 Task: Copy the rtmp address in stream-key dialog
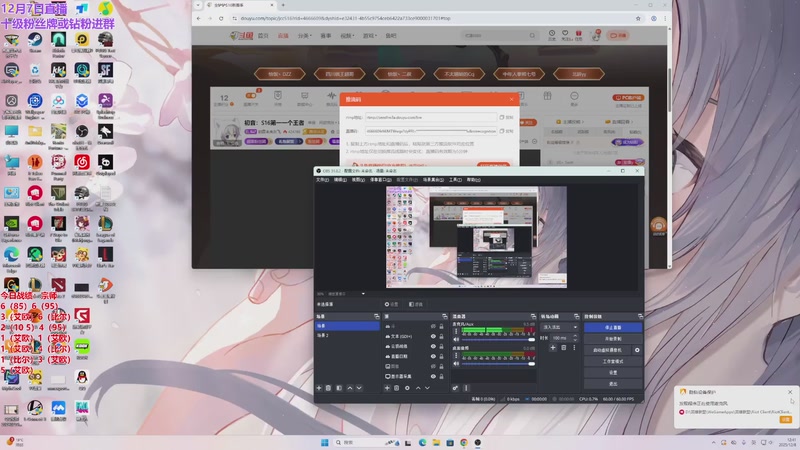tap(506, 117)
